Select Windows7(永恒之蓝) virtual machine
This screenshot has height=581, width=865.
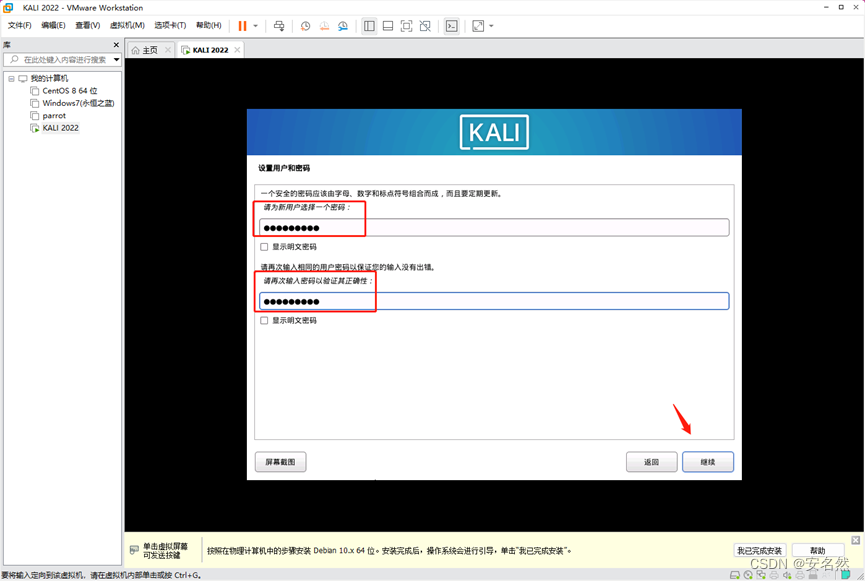tap(78, 103)
